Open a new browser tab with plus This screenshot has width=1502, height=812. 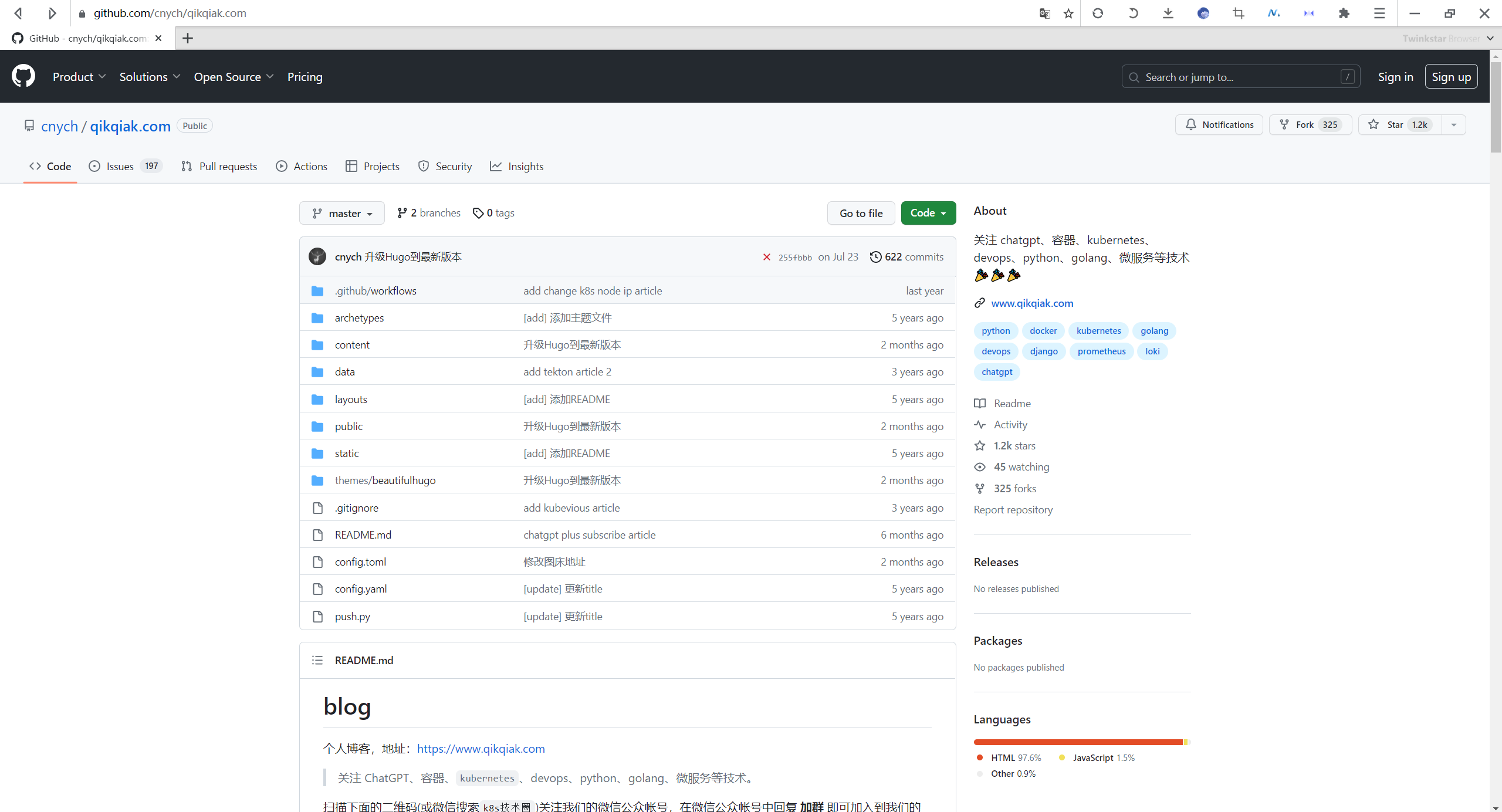[188, 38]
